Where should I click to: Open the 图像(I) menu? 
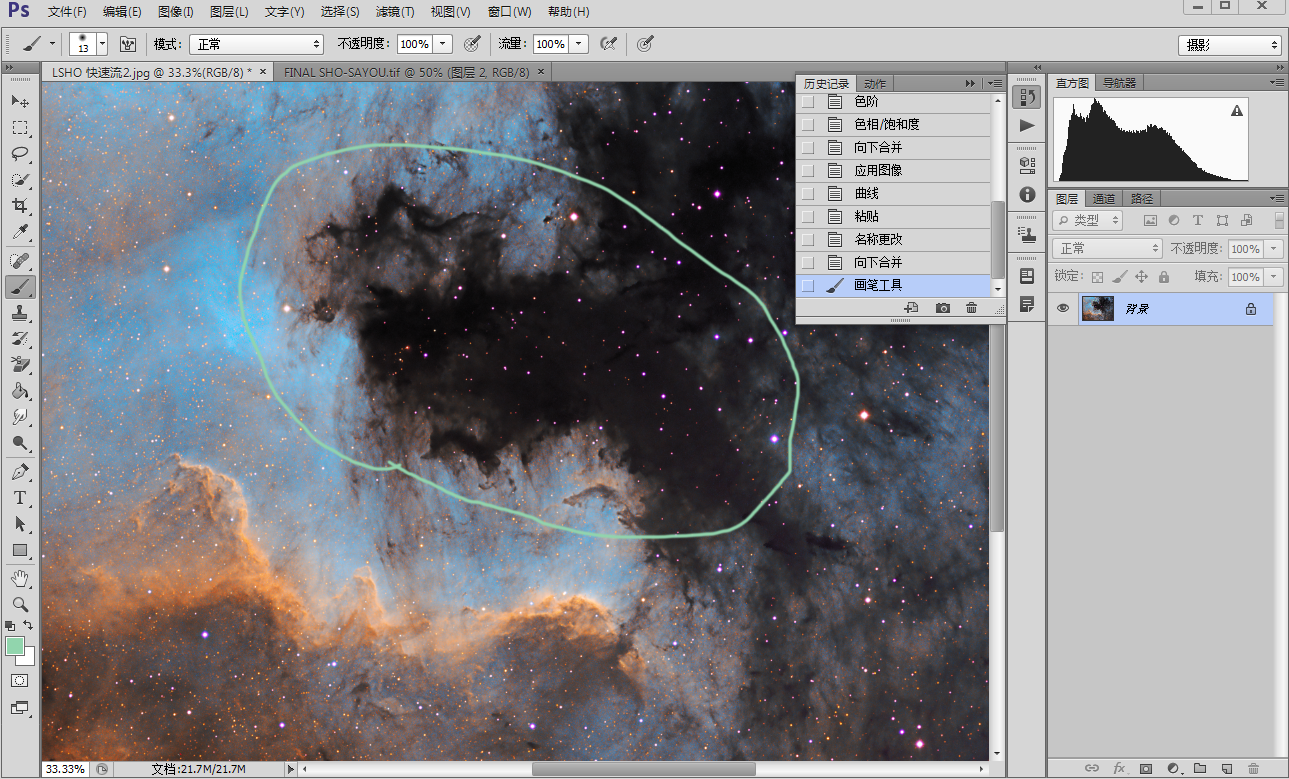[x=175, y=12]
